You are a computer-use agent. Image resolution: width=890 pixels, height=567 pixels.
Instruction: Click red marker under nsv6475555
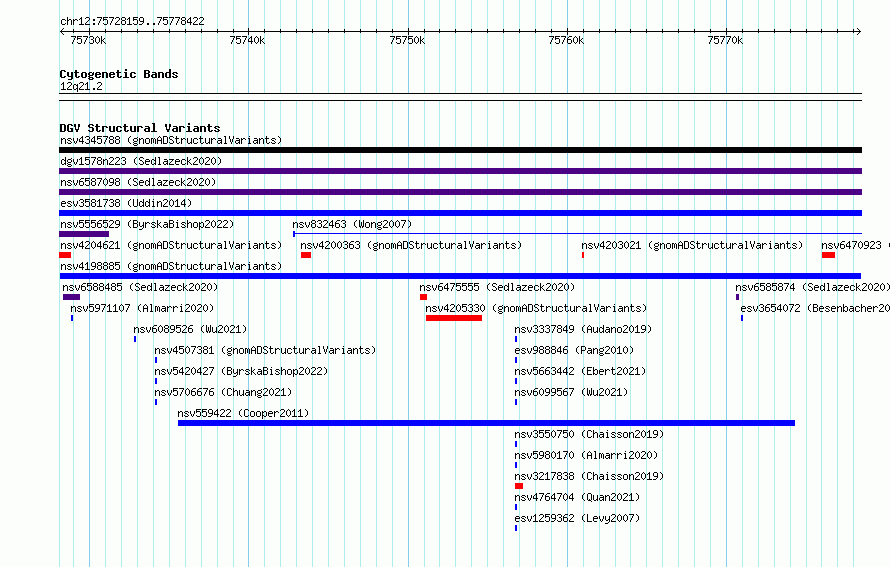[423, 297]
